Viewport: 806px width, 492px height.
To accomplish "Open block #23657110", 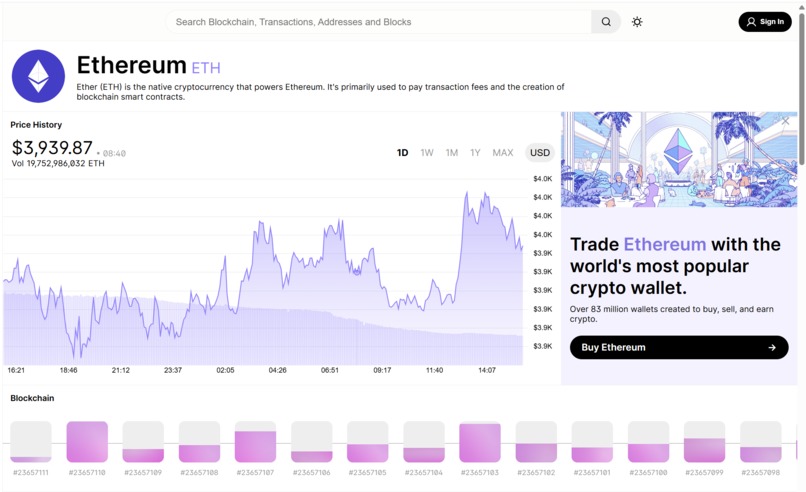I will (x=87, y=442).
